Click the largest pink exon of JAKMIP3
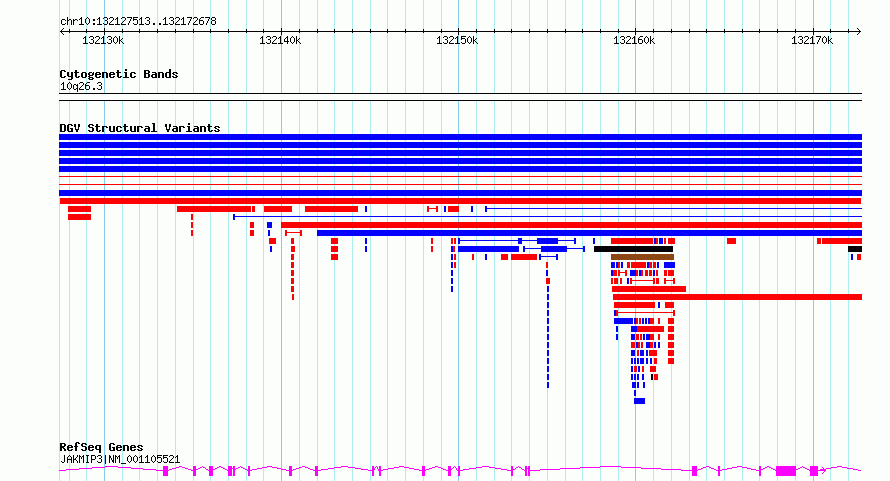The image size is (890, 481). [786, 471]
